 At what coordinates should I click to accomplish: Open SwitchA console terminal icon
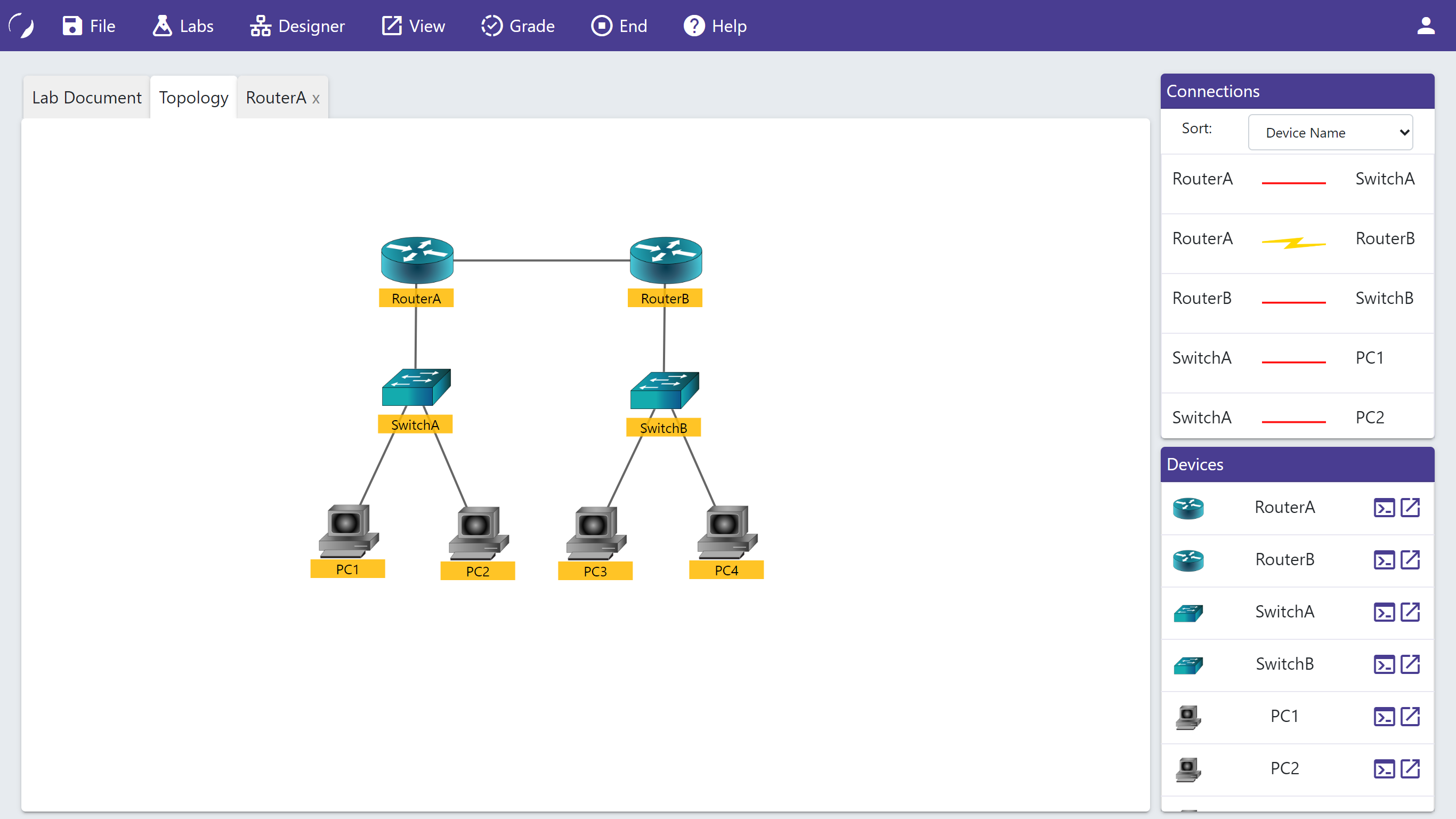(1384, 612)
